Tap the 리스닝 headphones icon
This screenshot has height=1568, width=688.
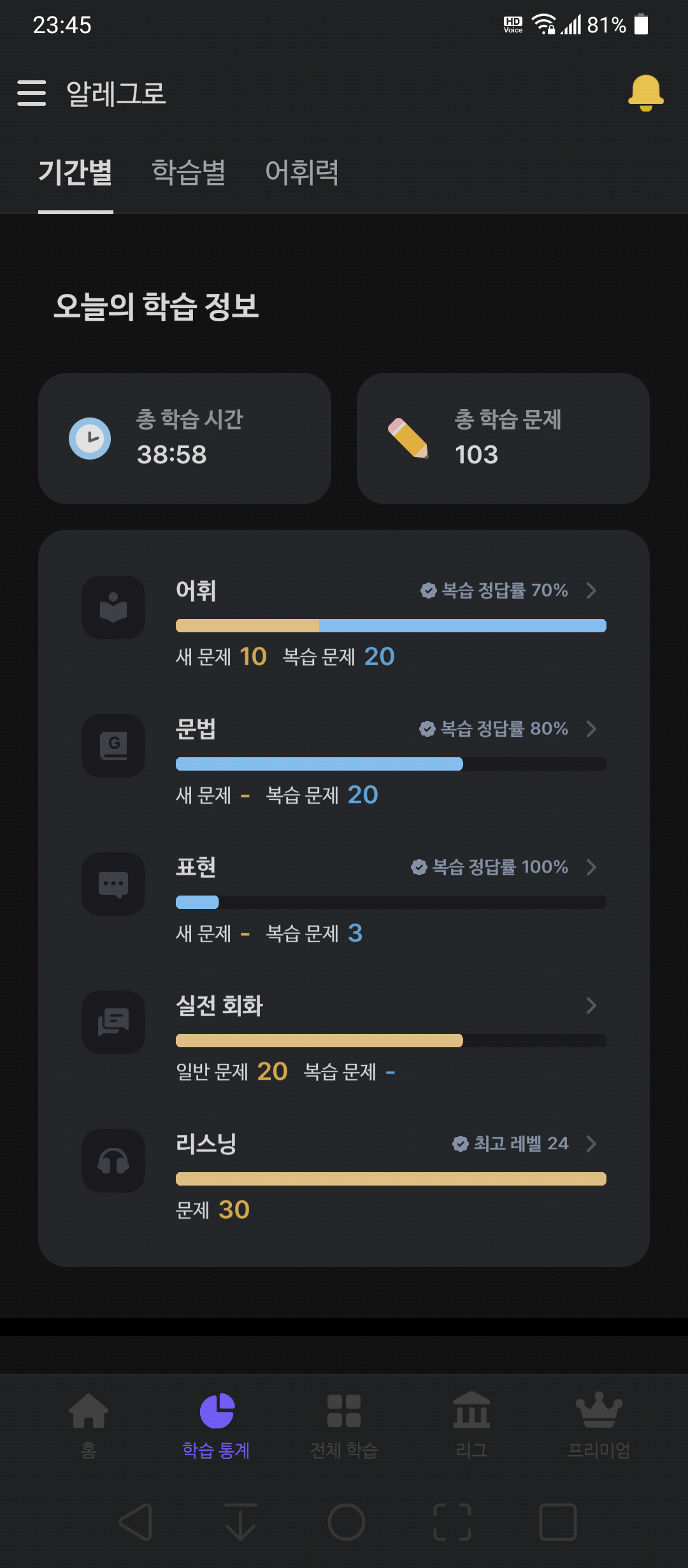[113, 1161]
